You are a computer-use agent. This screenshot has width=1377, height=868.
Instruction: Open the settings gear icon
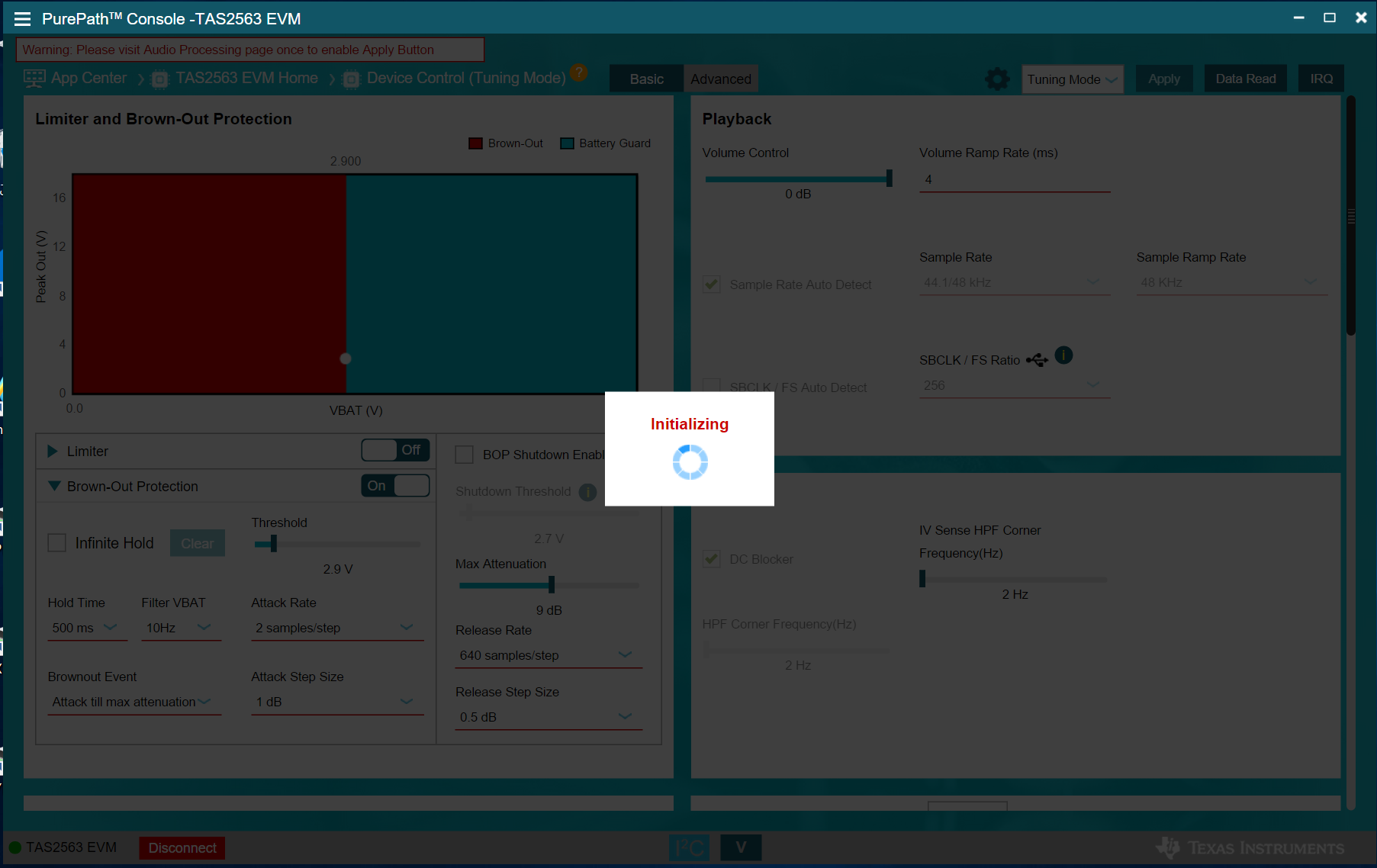(x=997, y=79)
